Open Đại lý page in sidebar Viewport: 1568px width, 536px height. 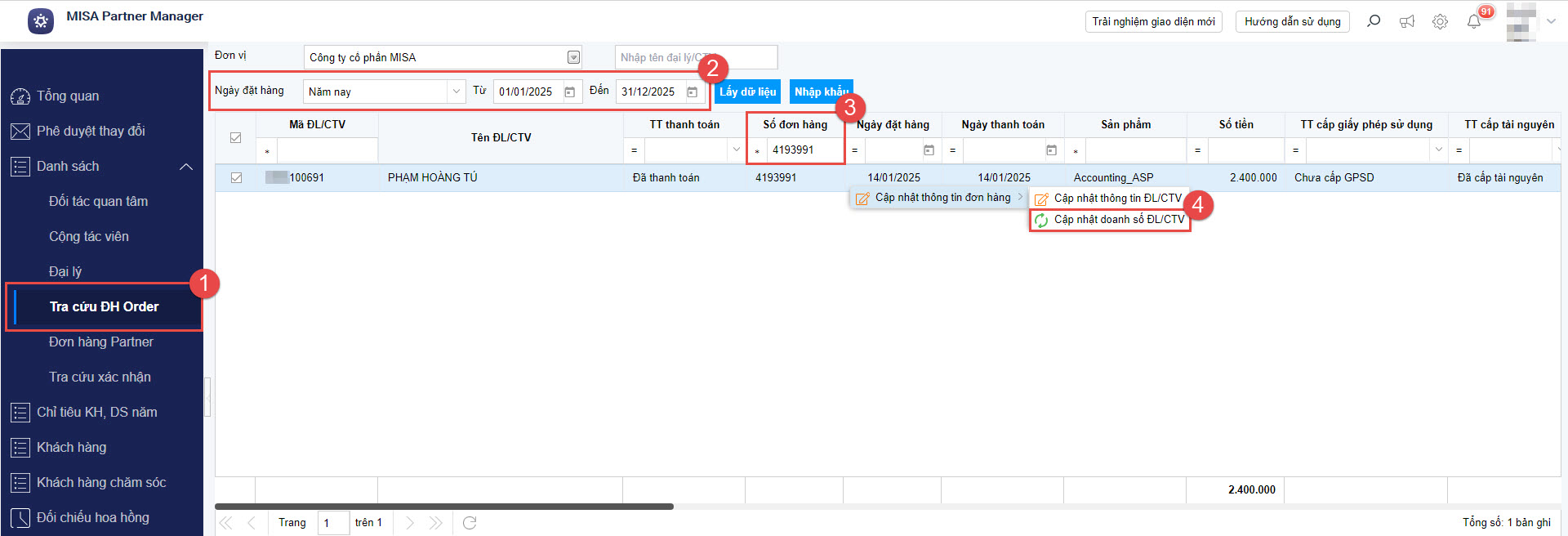[x=65, y=271]
